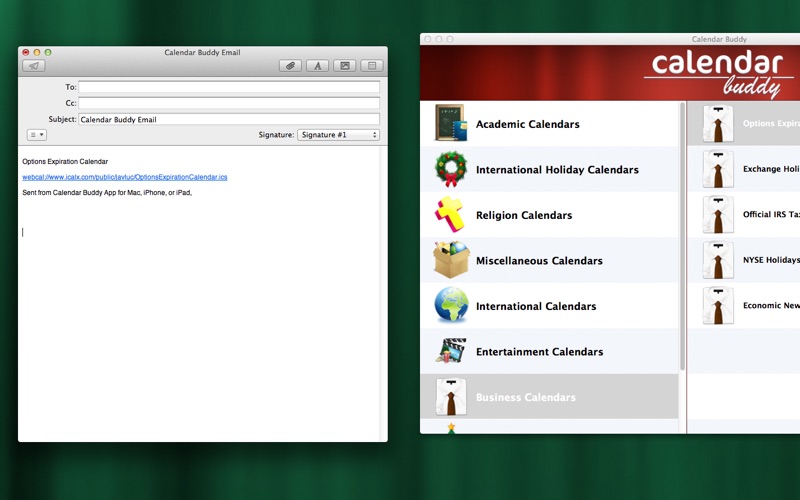800x500 pixels.
Task: Select International Holiday Calendars category
Action: tap(549, 169)
